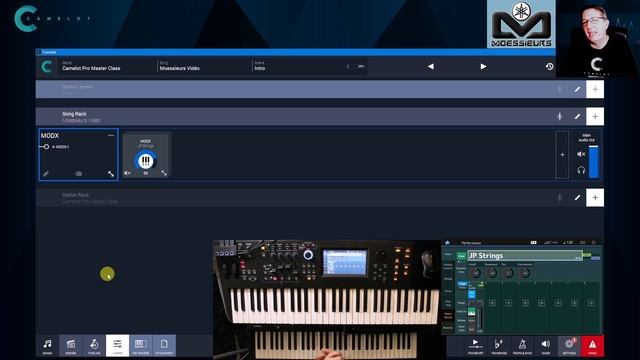Add item to Song Rack with plus
The image size is (640, 360).
595,116
